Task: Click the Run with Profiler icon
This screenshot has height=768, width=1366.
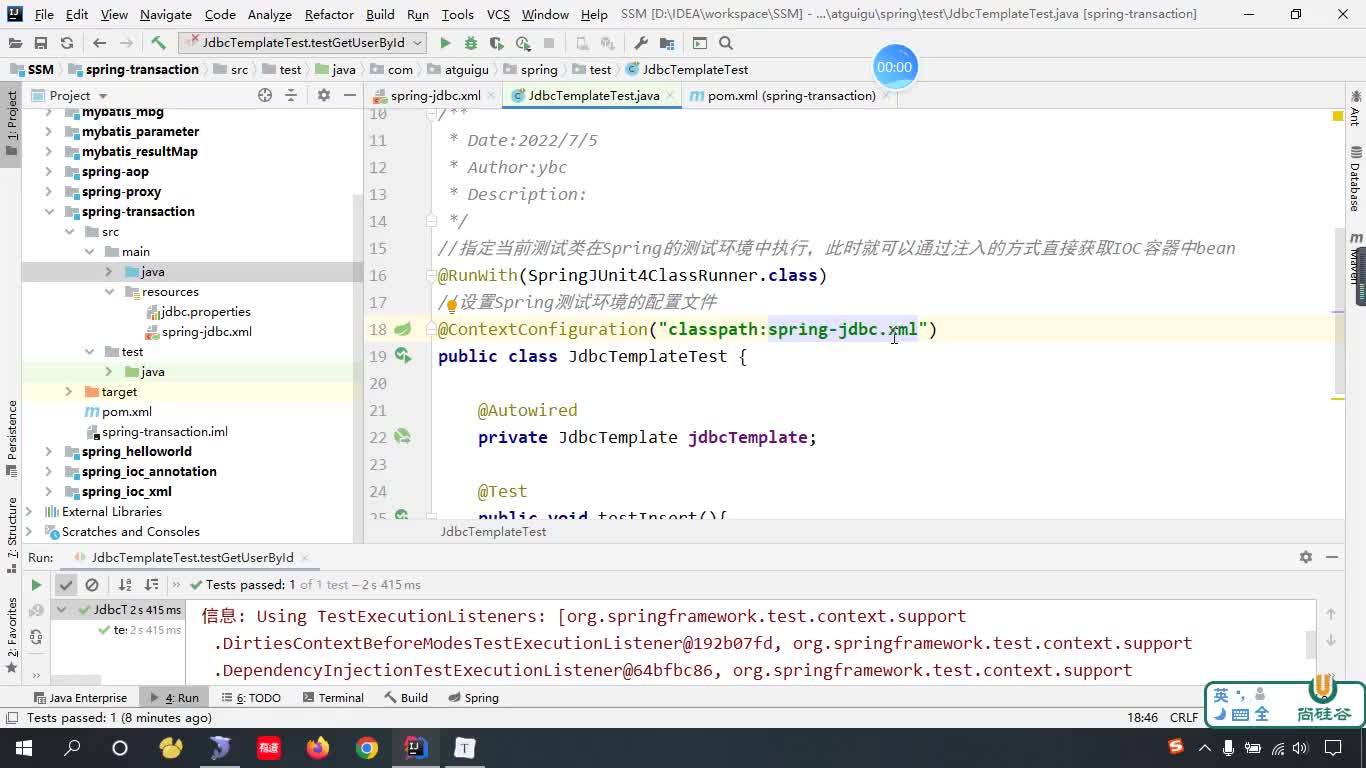Action: coord(523,43)
